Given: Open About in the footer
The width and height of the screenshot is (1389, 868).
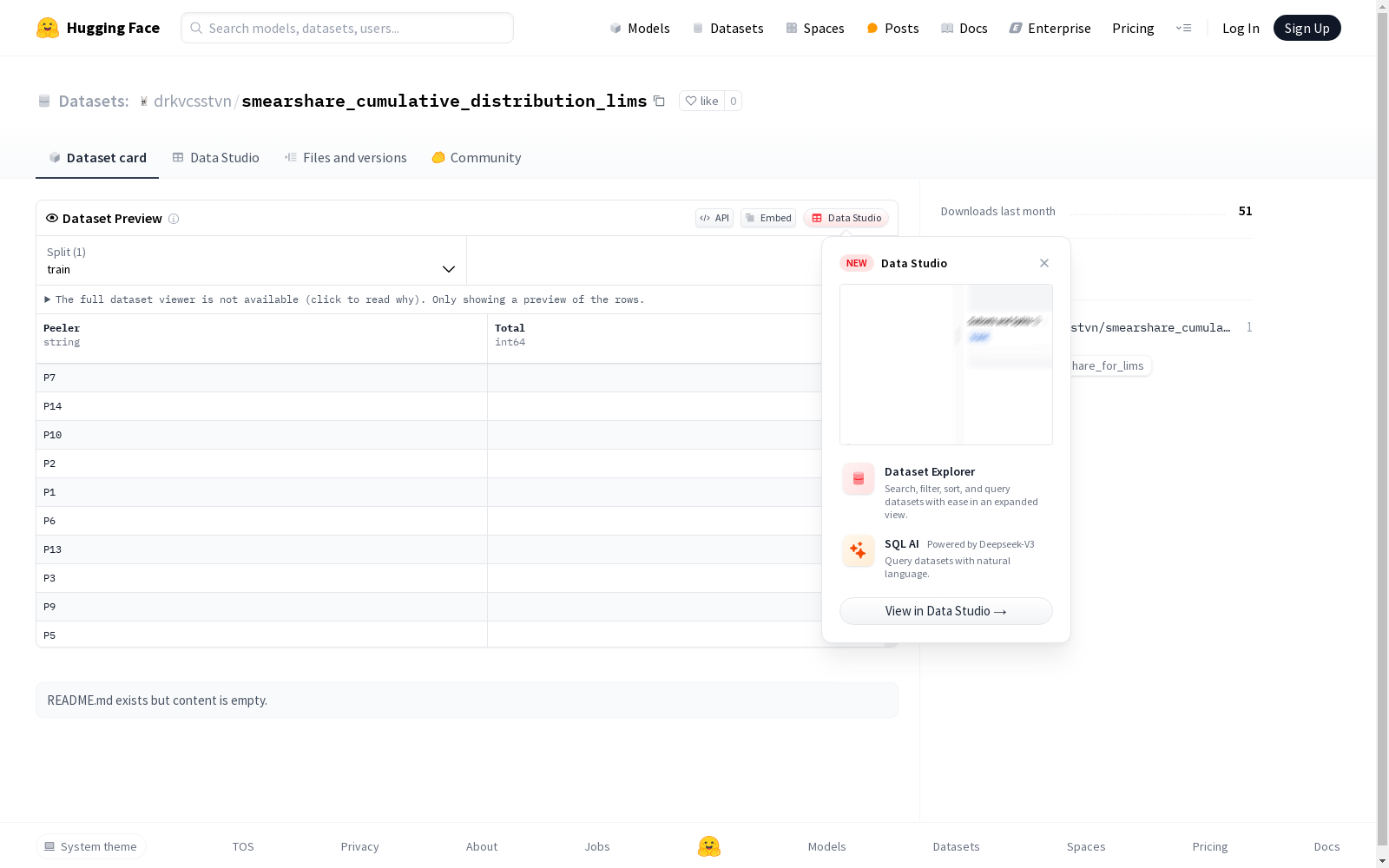Looking at the screenshot, I should pos(482,846).
